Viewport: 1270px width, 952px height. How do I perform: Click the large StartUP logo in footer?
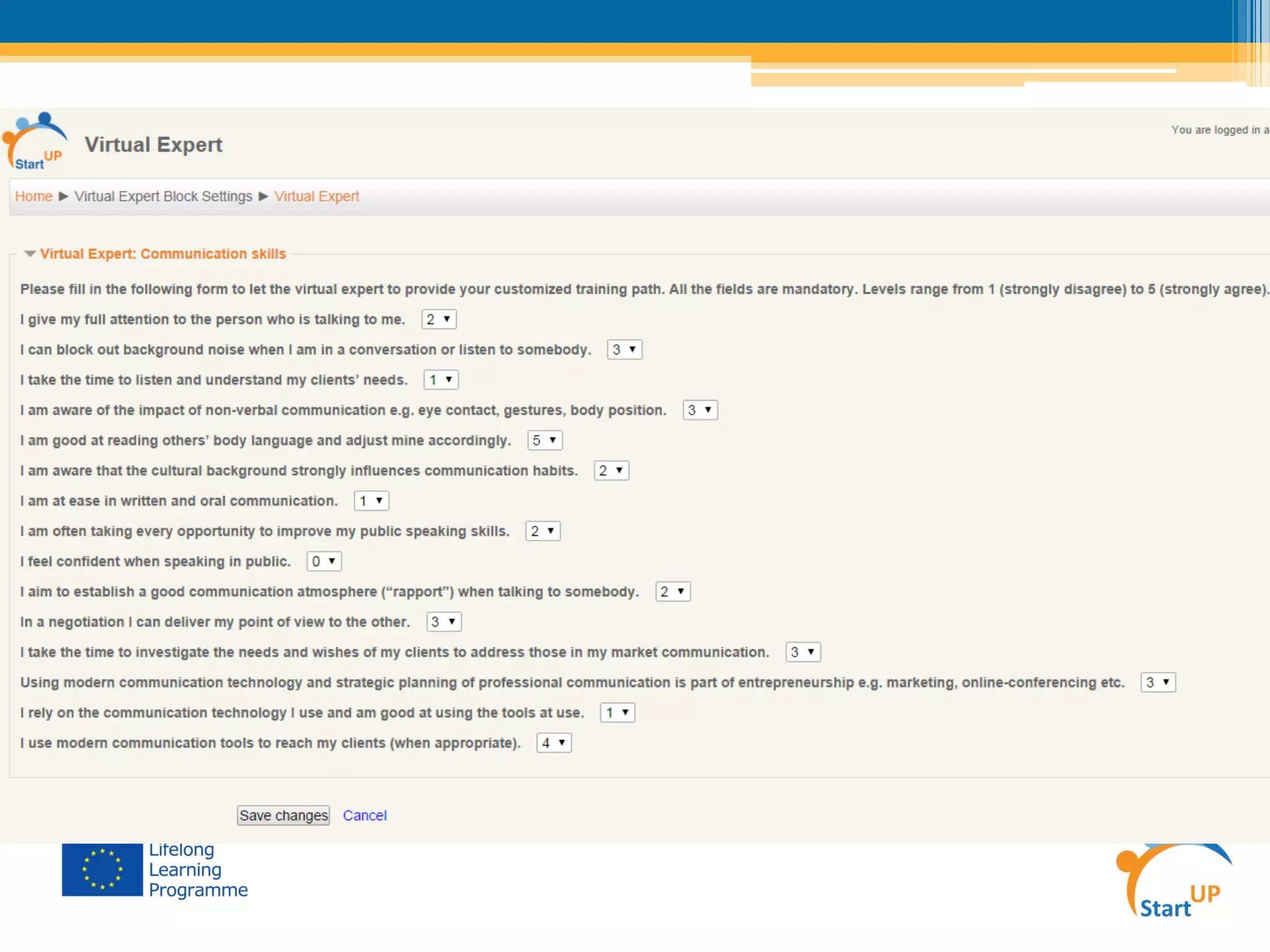point(1172,881)
